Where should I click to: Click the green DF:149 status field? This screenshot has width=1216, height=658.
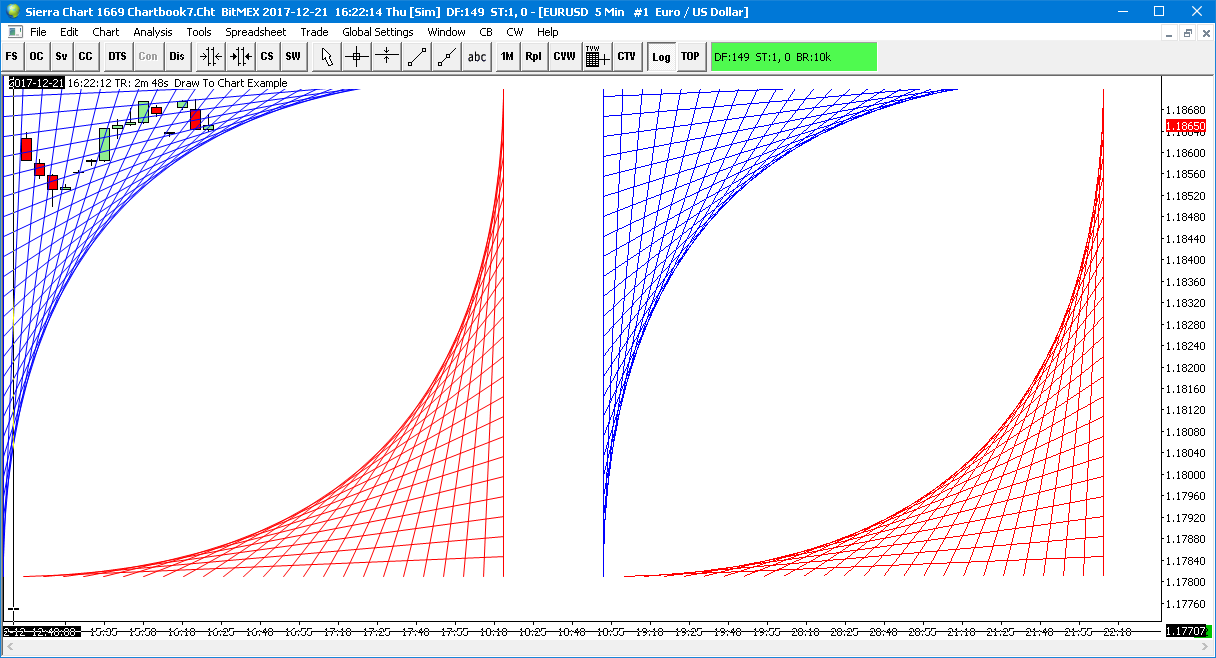coord(794,57)
